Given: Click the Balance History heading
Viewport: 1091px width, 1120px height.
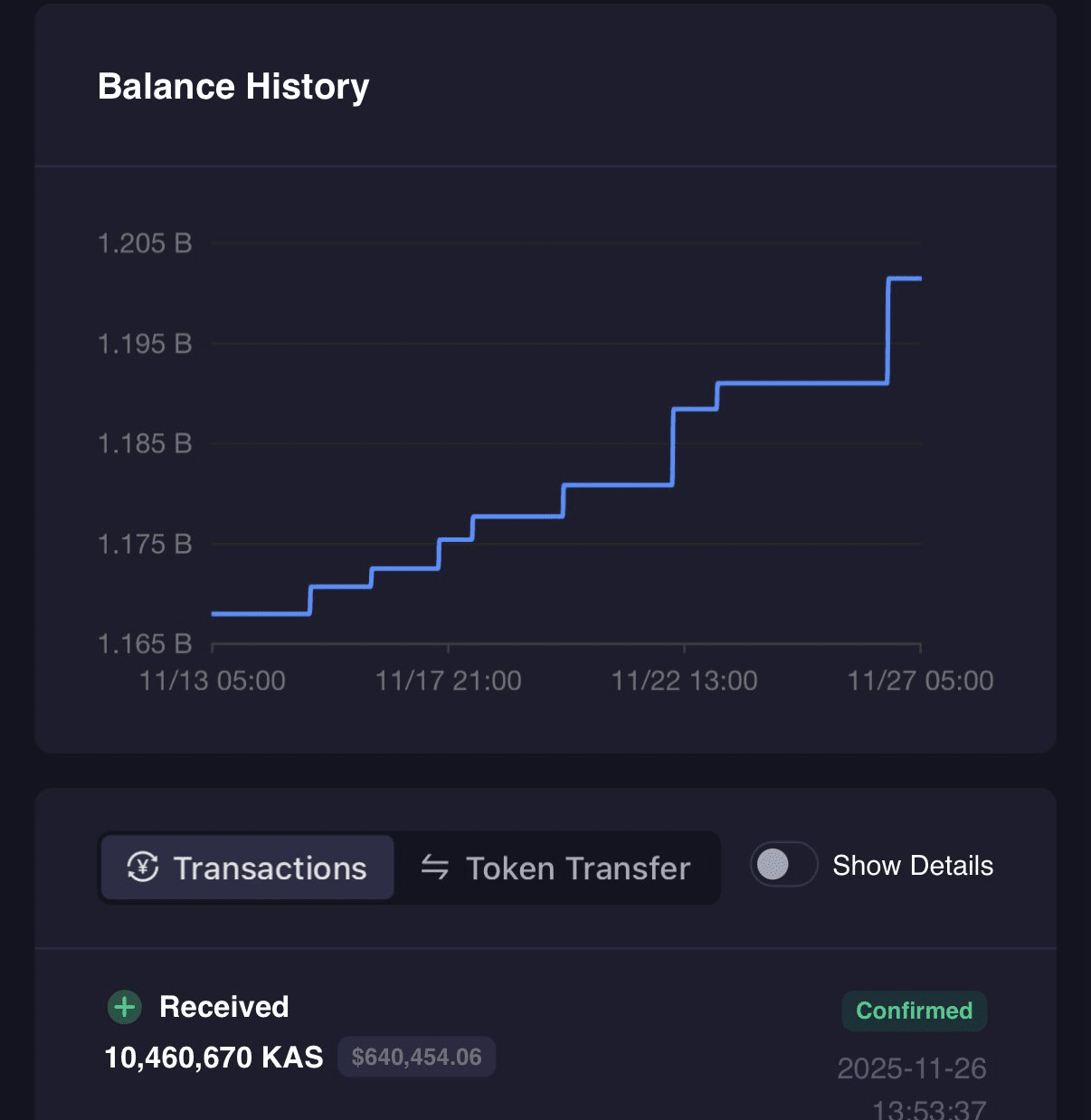Looking at the screenshot, I should (233, 87).
